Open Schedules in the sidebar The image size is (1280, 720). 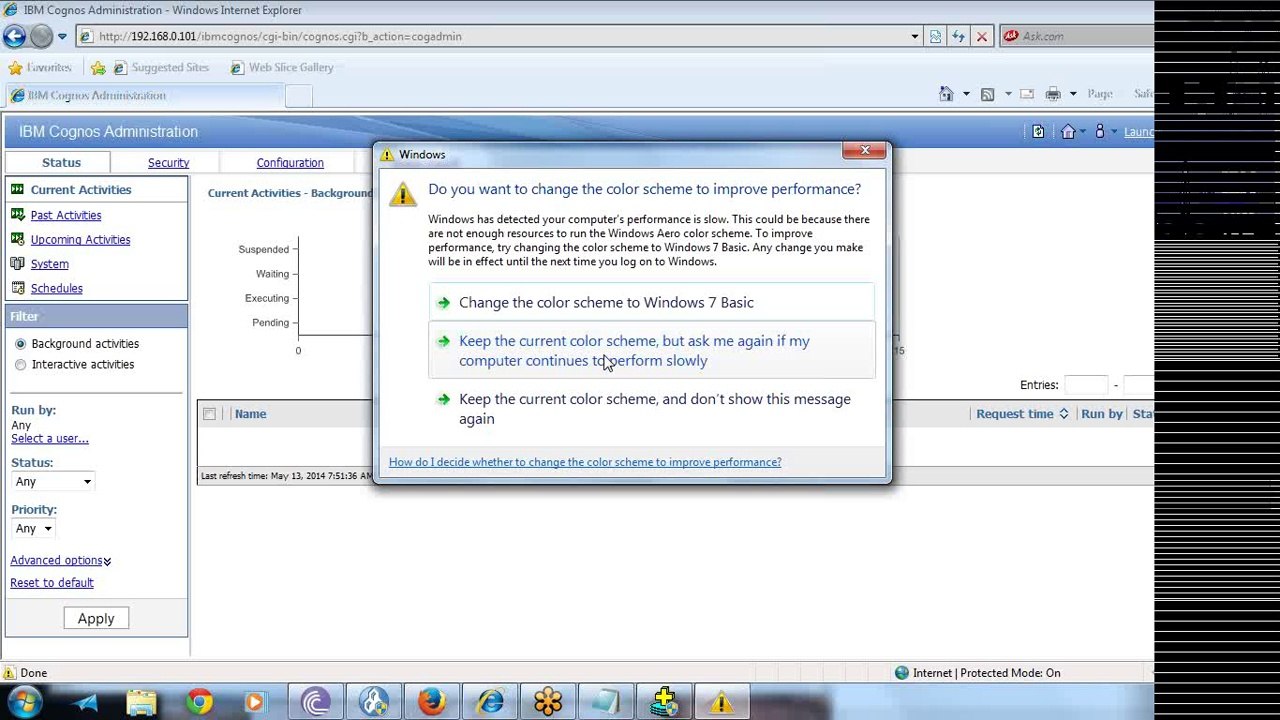tap(56, 289)
